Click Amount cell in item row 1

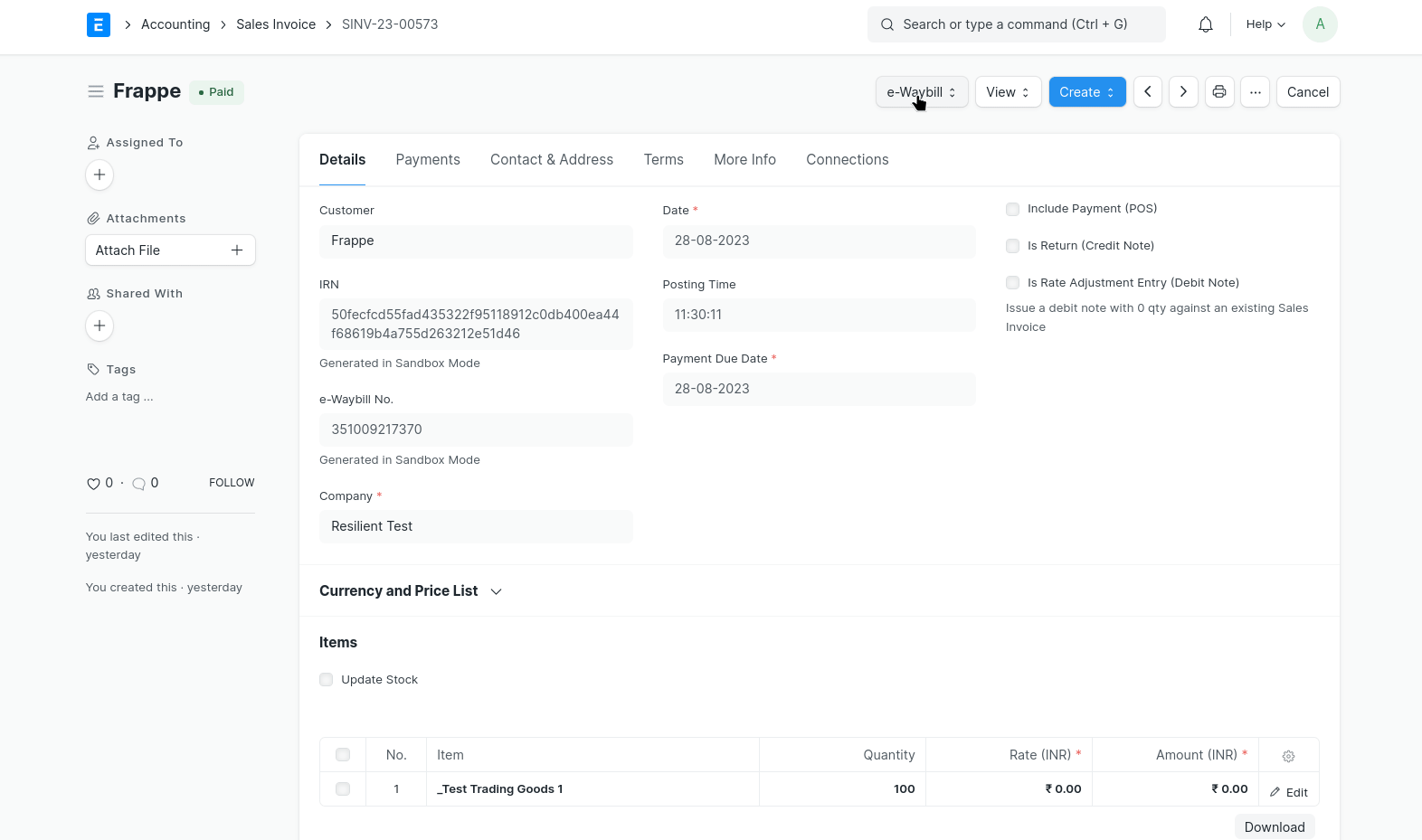pos(1176,789)
